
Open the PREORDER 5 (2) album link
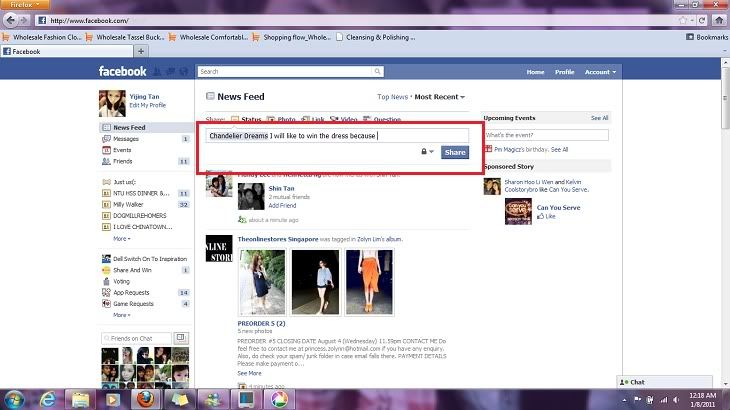coord(261,323)
